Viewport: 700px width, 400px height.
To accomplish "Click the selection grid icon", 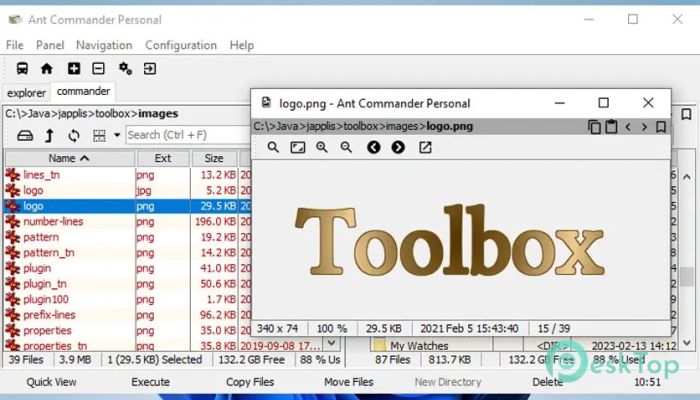I will point(99,135).
